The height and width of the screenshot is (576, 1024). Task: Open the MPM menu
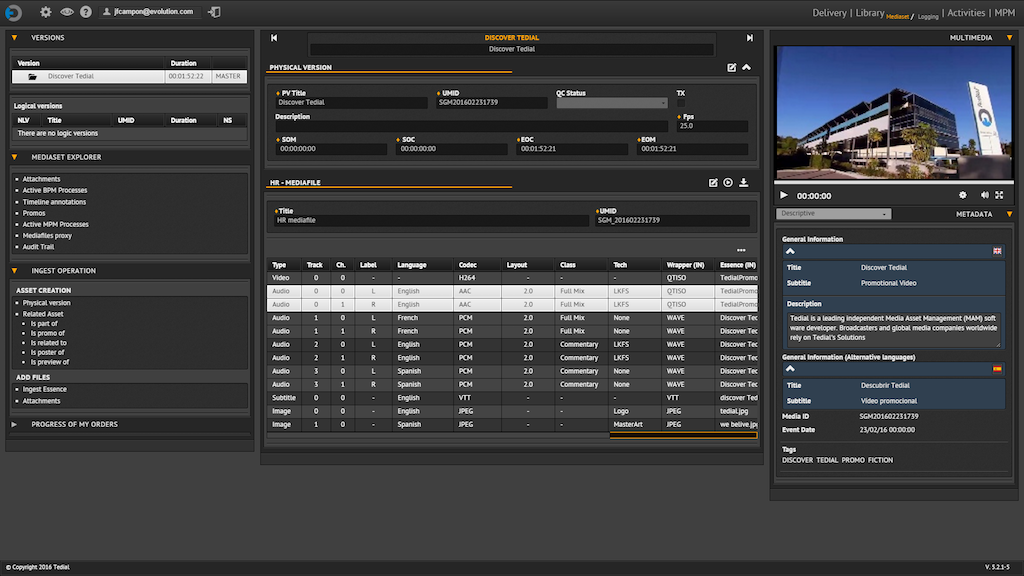pos(1004,12)
